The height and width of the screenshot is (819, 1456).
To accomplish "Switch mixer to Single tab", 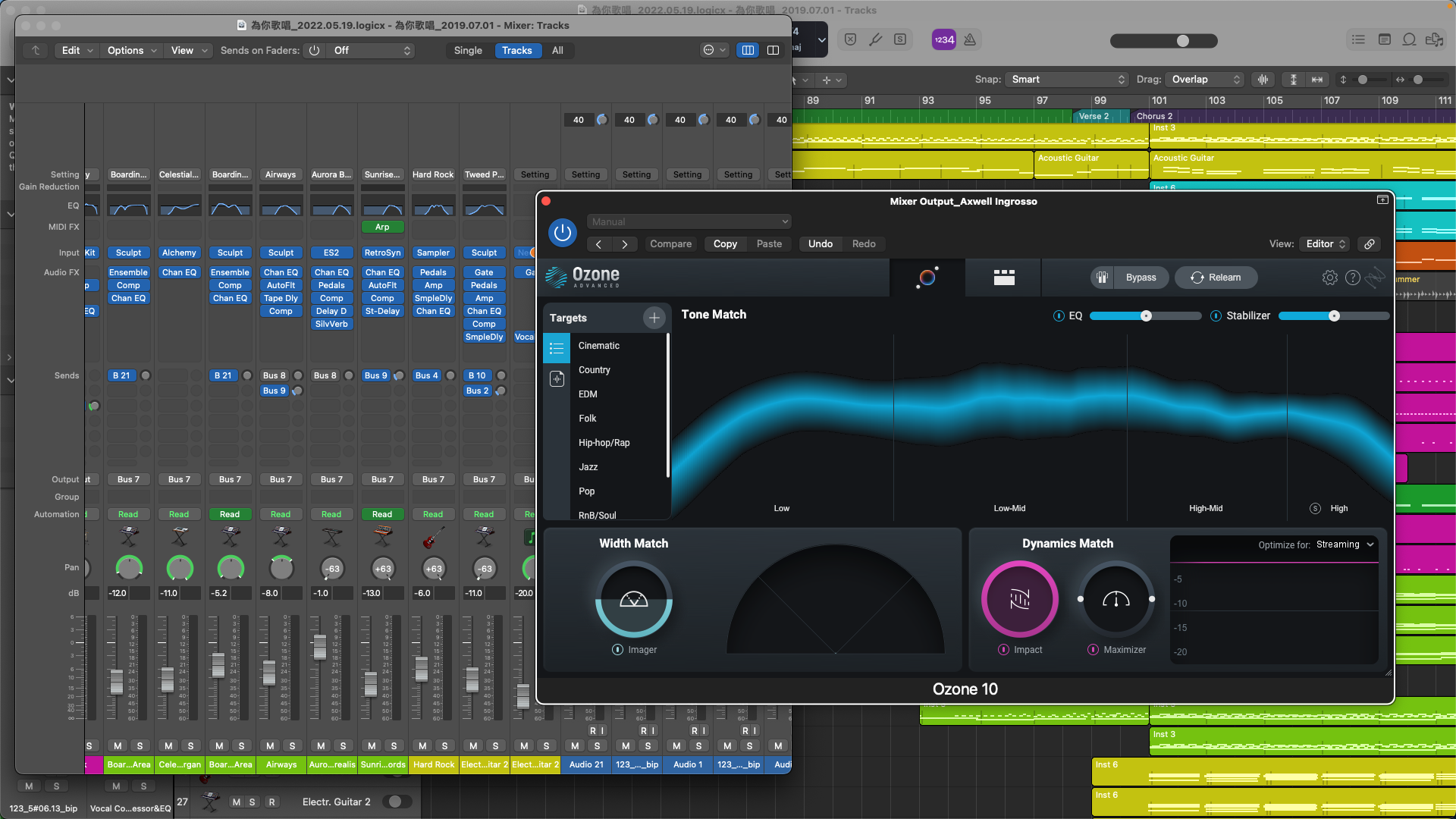I will 467,50.
